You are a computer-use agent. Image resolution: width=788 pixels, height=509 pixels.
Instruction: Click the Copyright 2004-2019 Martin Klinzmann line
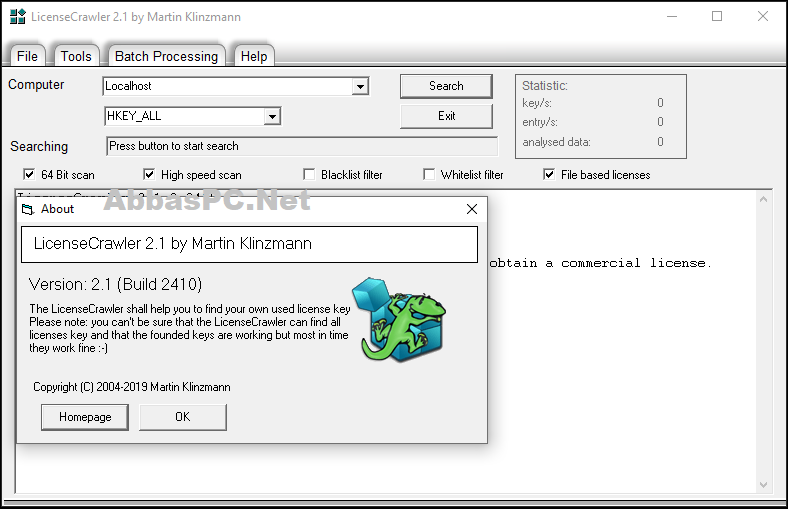coord(132,387)
